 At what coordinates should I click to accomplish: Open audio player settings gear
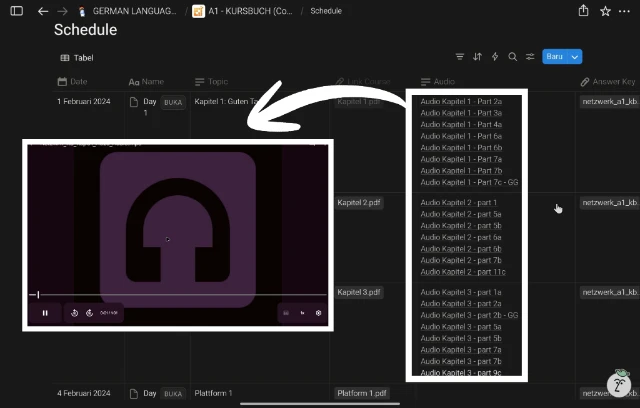click(x=319, y=313)
